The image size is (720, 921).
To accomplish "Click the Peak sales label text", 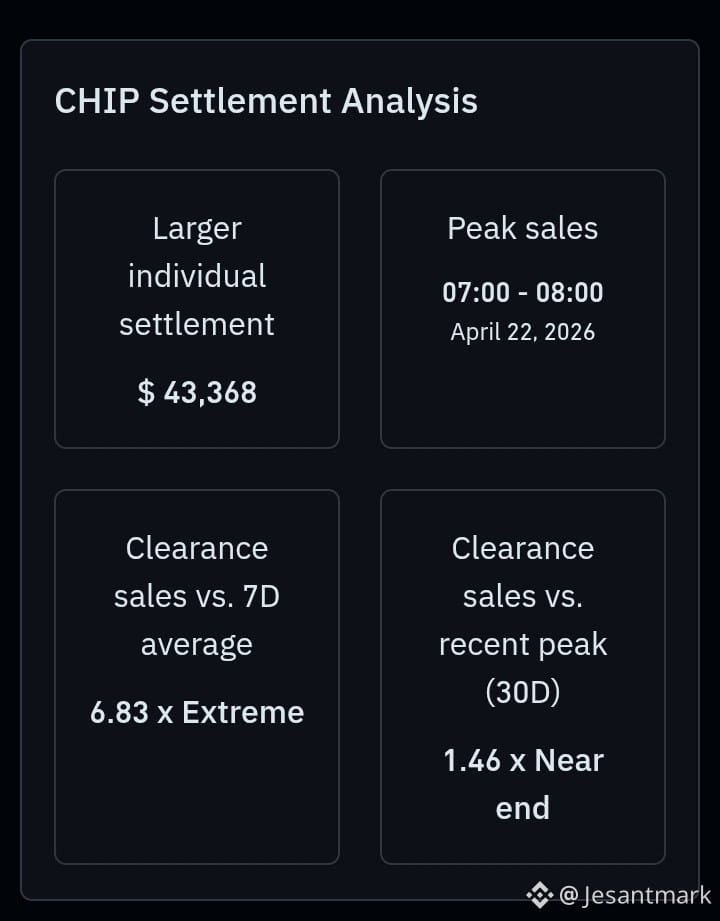I will point(523,228).
